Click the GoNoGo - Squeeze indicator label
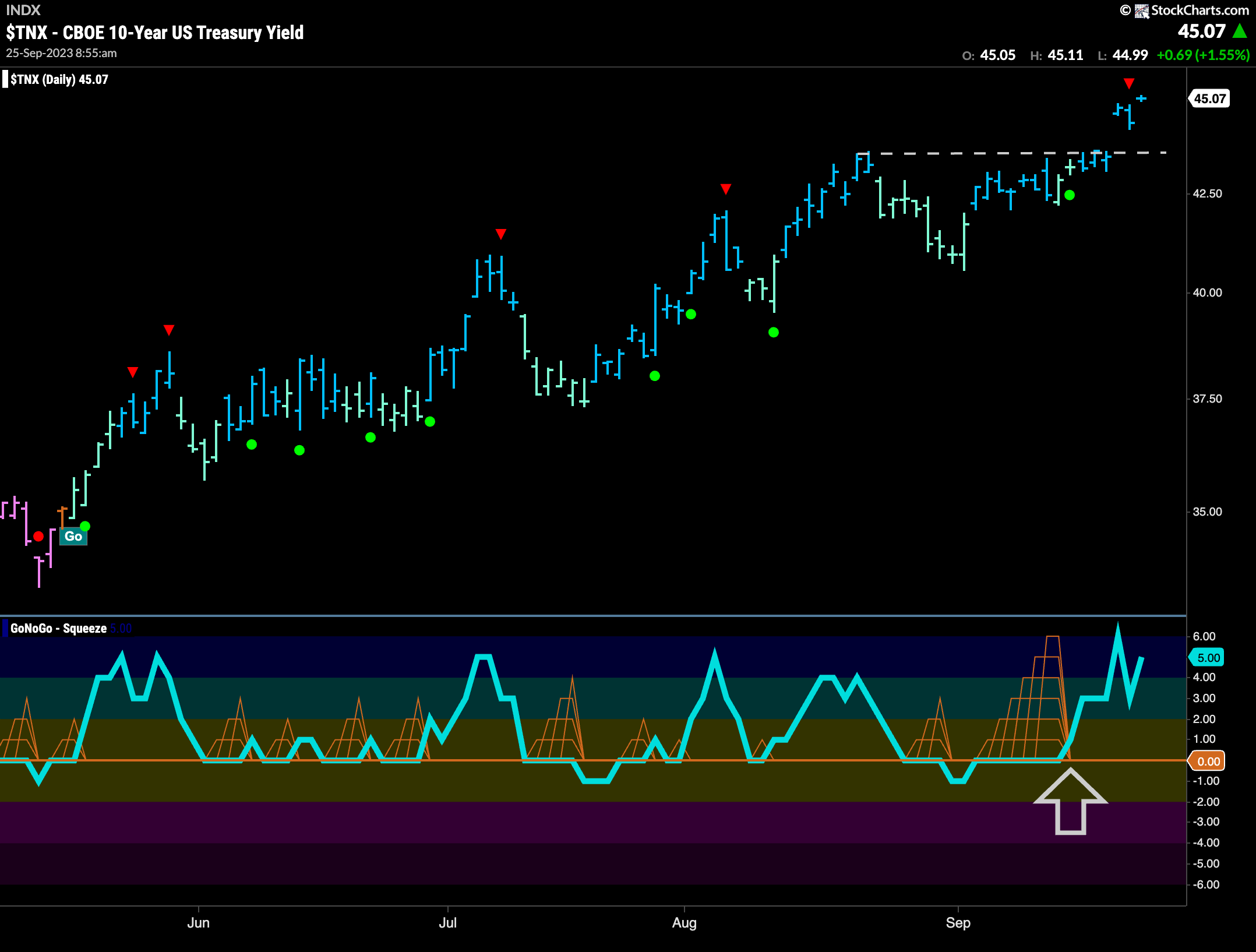 (x=58, y=628)
